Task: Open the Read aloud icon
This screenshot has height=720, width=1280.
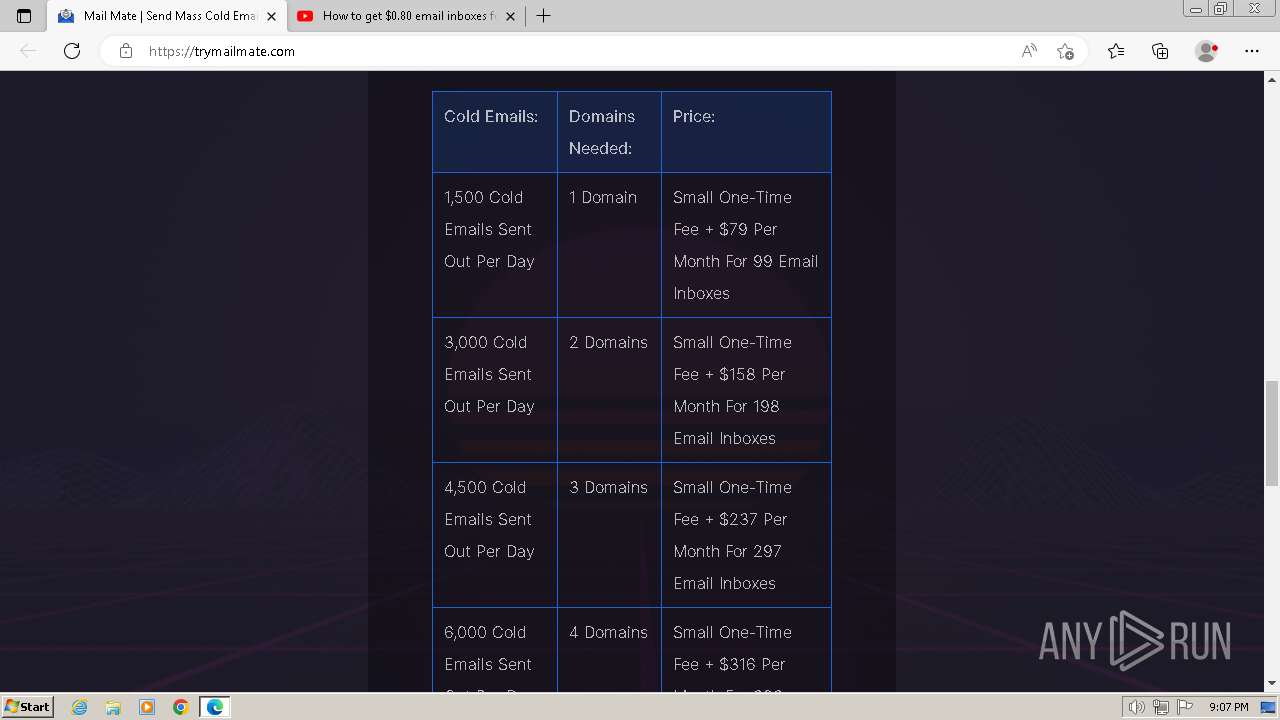Action: (1029, 51)
